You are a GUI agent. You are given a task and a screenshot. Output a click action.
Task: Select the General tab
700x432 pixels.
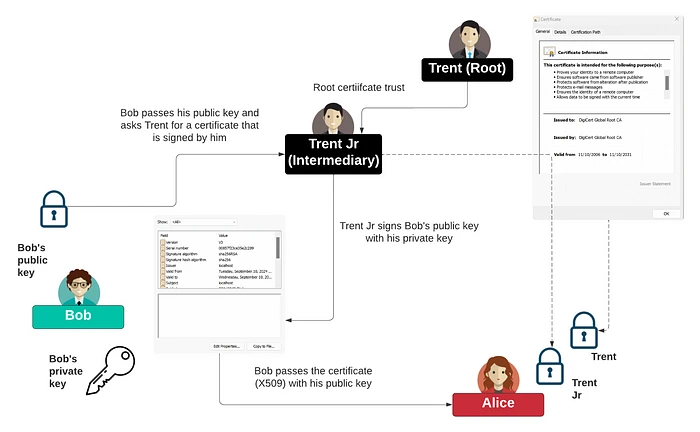(x=543, y=32)
